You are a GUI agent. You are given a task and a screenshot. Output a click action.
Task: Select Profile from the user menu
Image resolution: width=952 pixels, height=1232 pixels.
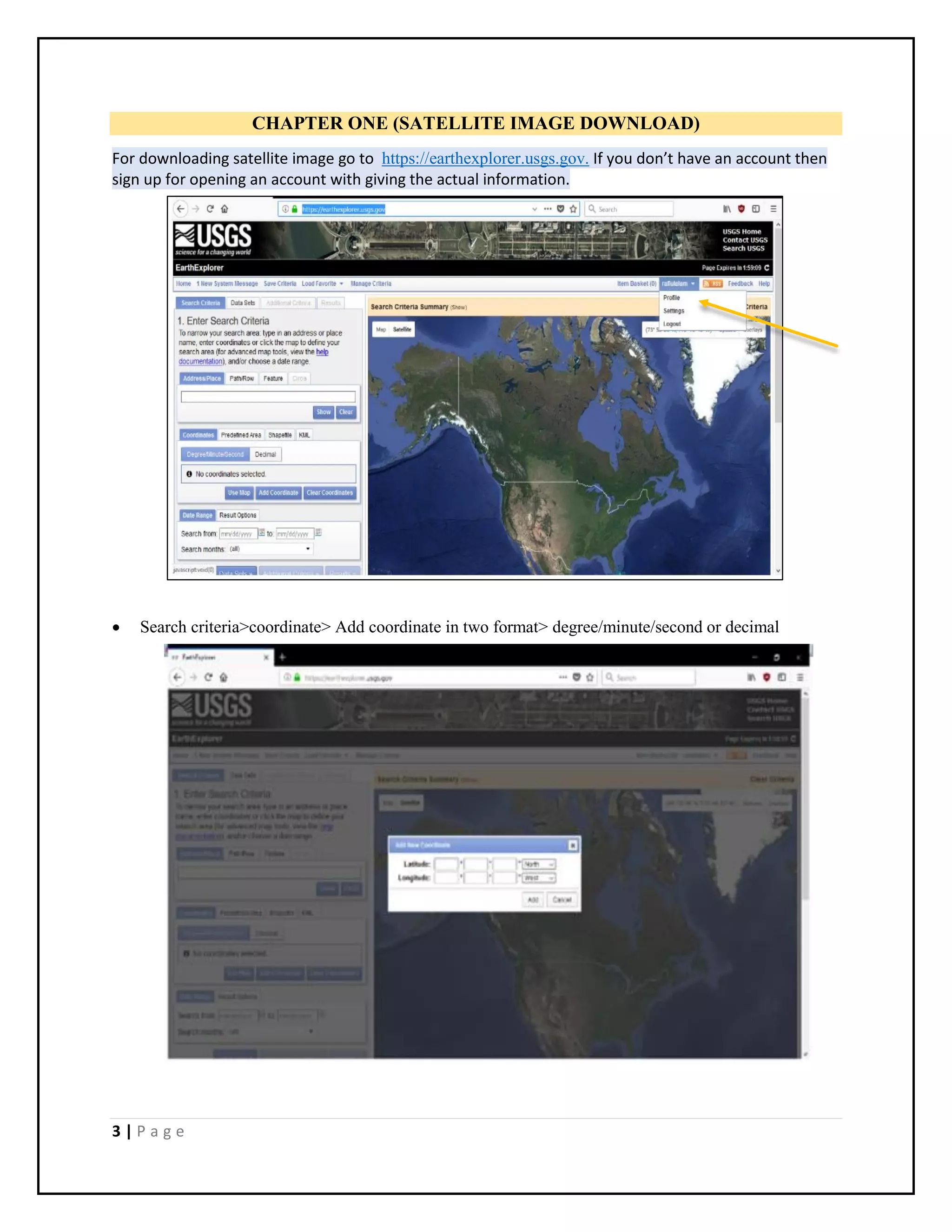[671, 298]
